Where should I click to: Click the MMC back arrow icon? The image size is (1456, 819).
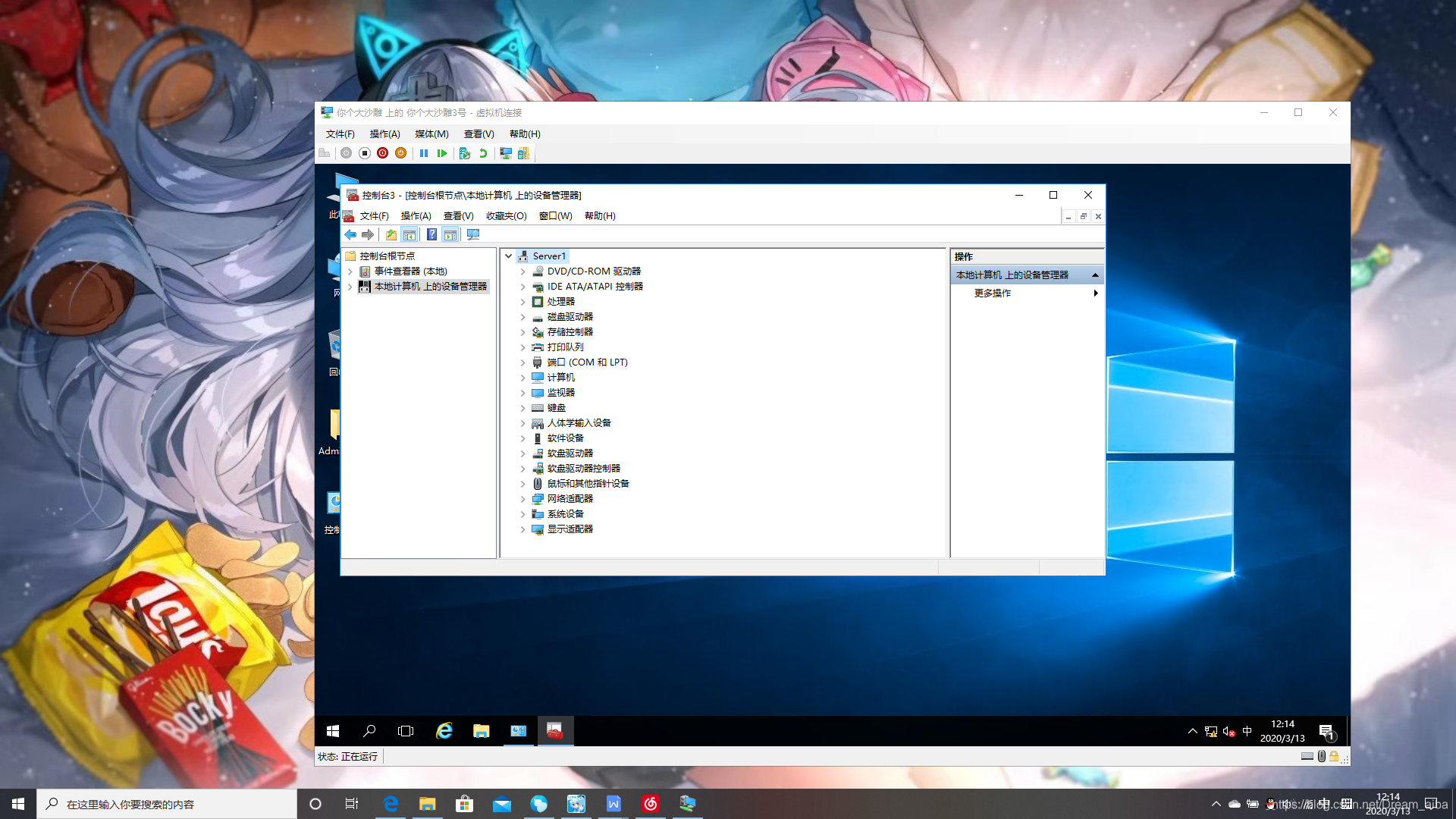click(x=350, y=235)
